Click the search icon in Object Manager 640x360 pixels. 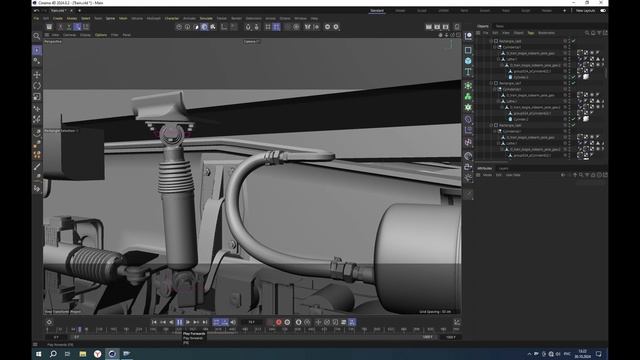pyautogui.click(x=587, y=33)
